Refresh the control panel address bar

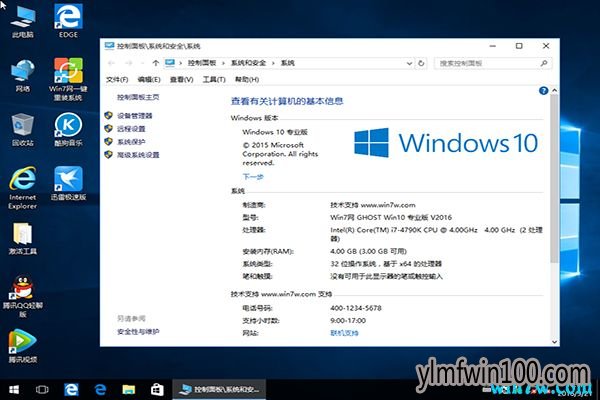point(421,63)
